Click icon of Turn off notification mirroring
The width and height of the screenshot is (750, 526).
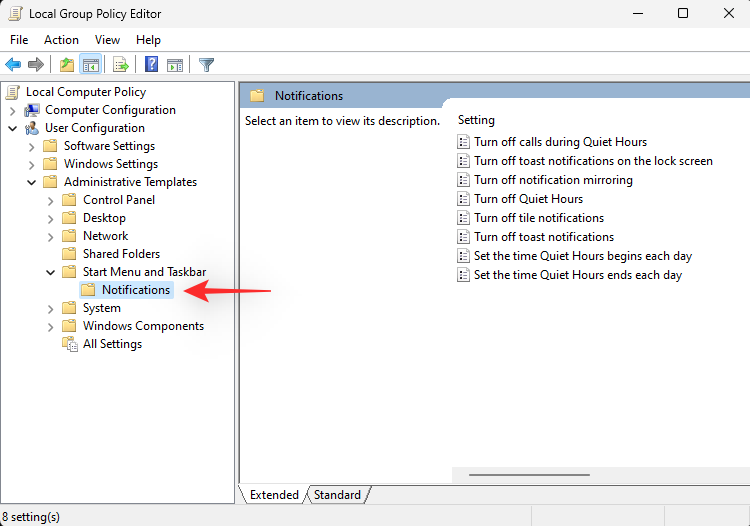pyautogui.click(x=463, y=180)
